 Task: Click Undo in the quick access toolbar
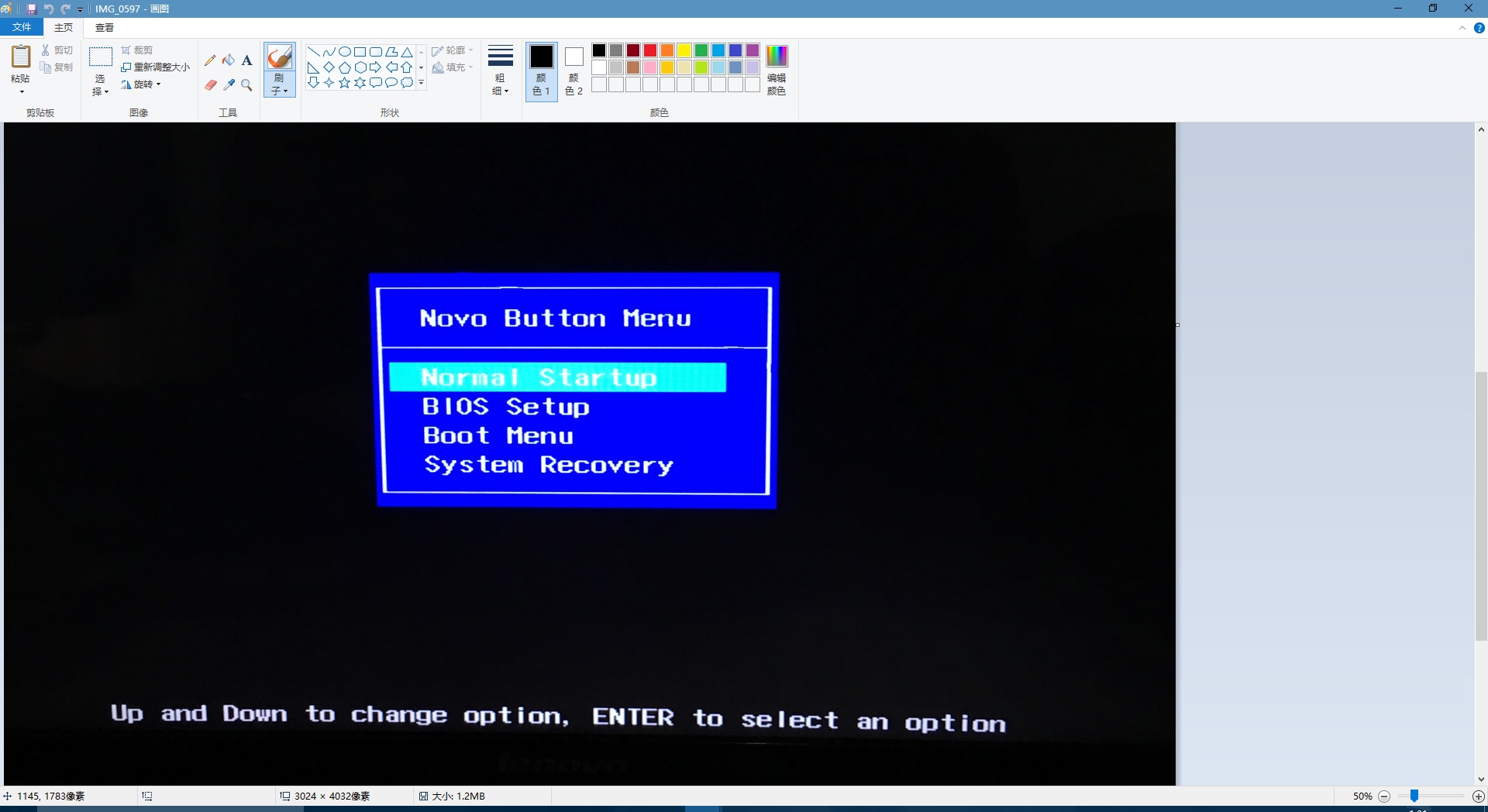tap(49, 9)
